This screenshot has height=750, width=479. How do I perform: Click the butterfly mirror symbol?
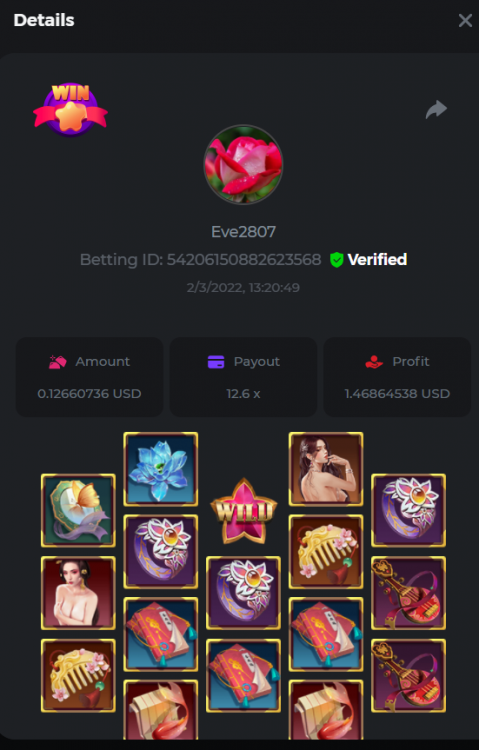point(78,510)
